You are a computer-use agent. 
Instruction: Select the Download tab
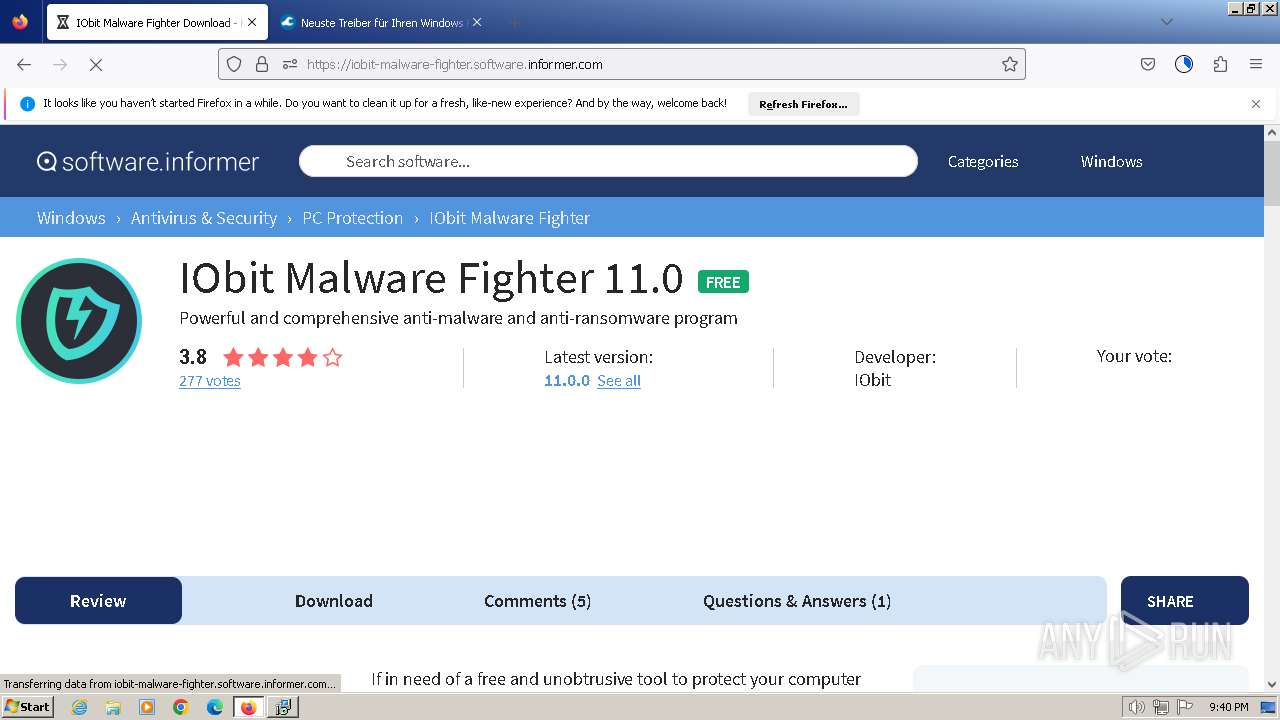(x=334, y=601)
